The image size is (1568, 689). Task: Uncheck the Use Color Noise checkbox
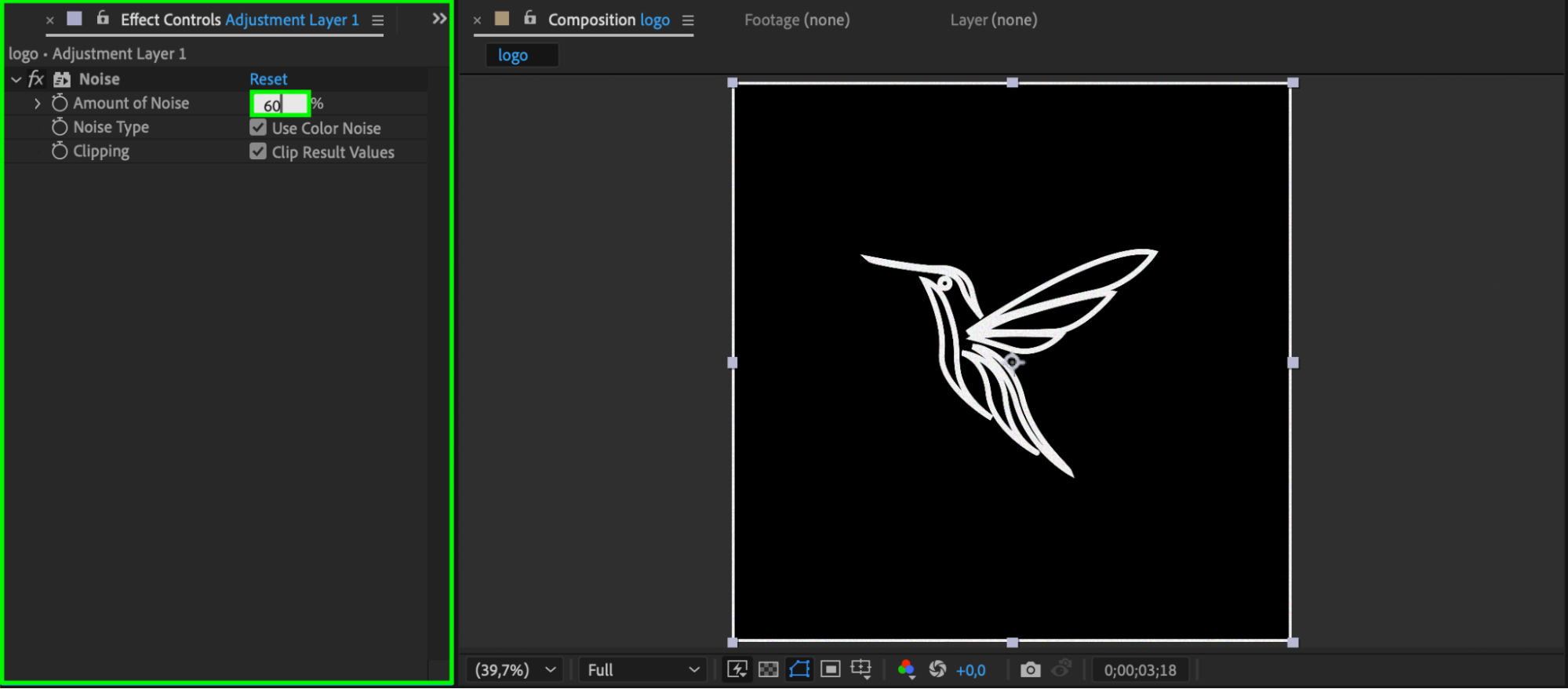click(258, 128)
